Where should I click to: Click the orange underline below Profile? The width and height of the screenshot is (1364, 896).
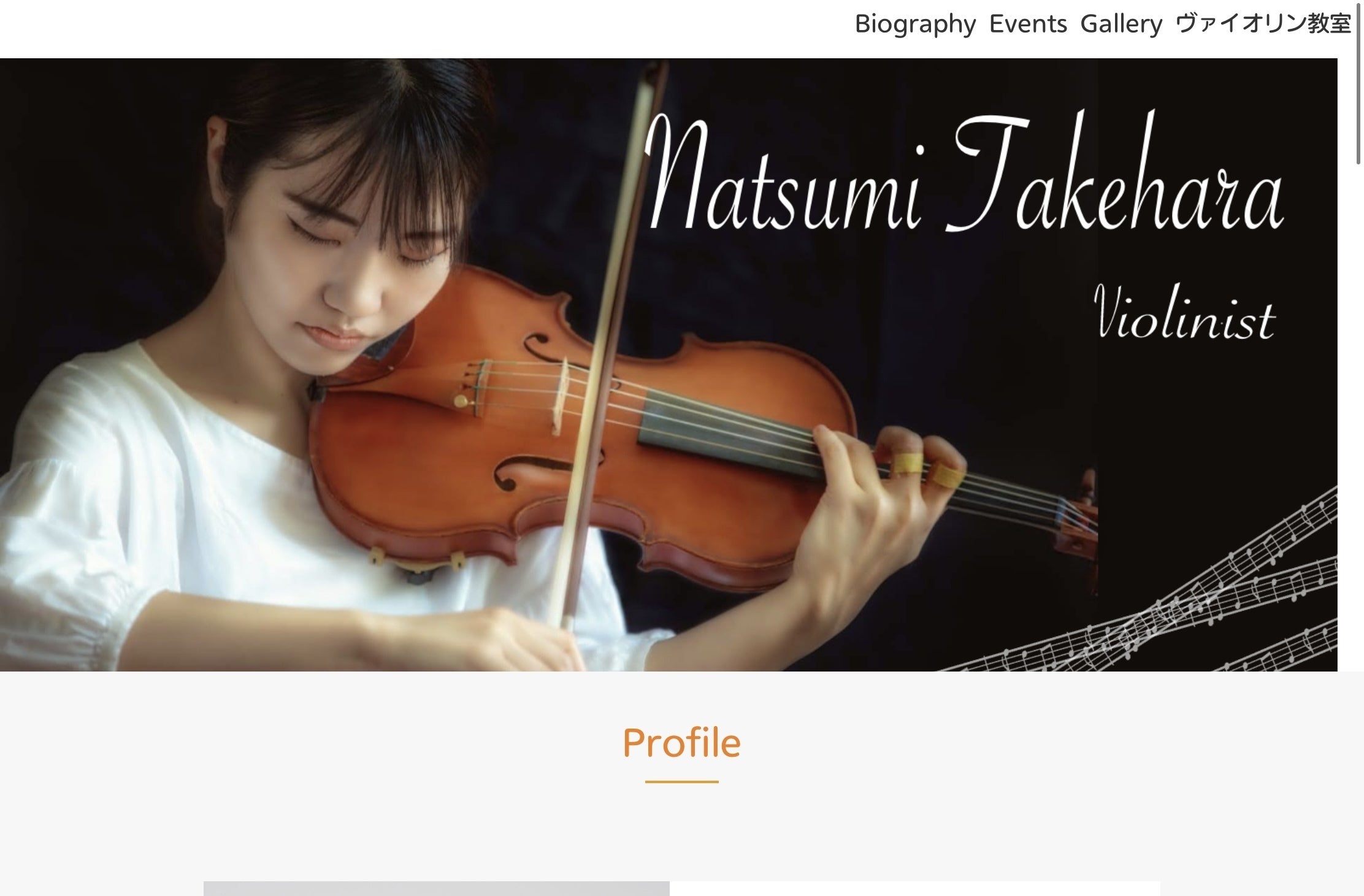point(681,781)
